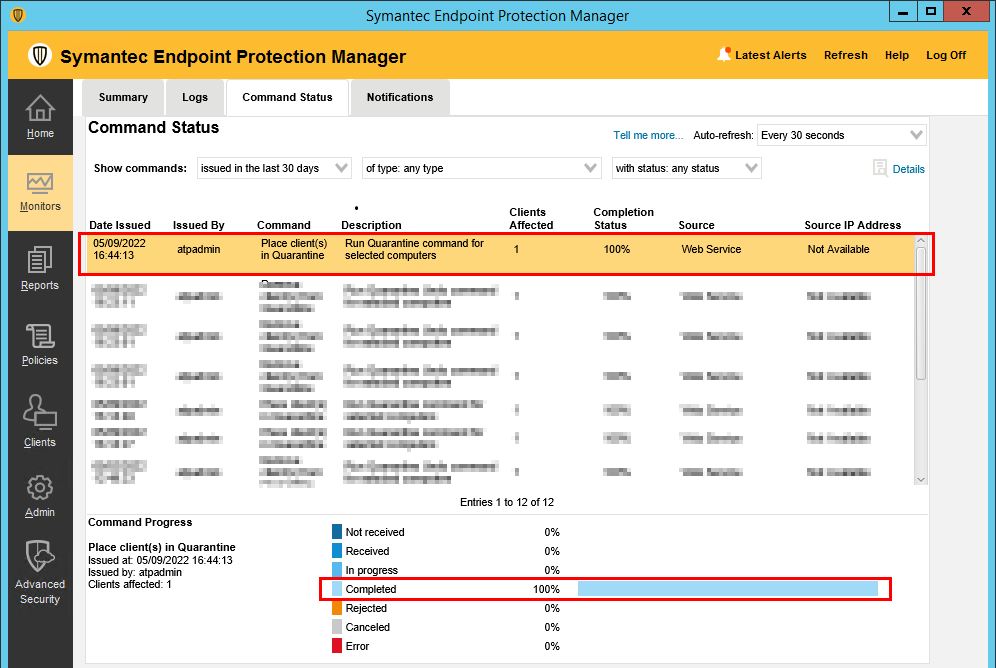Switch to the Logs tab

(195, 97)
